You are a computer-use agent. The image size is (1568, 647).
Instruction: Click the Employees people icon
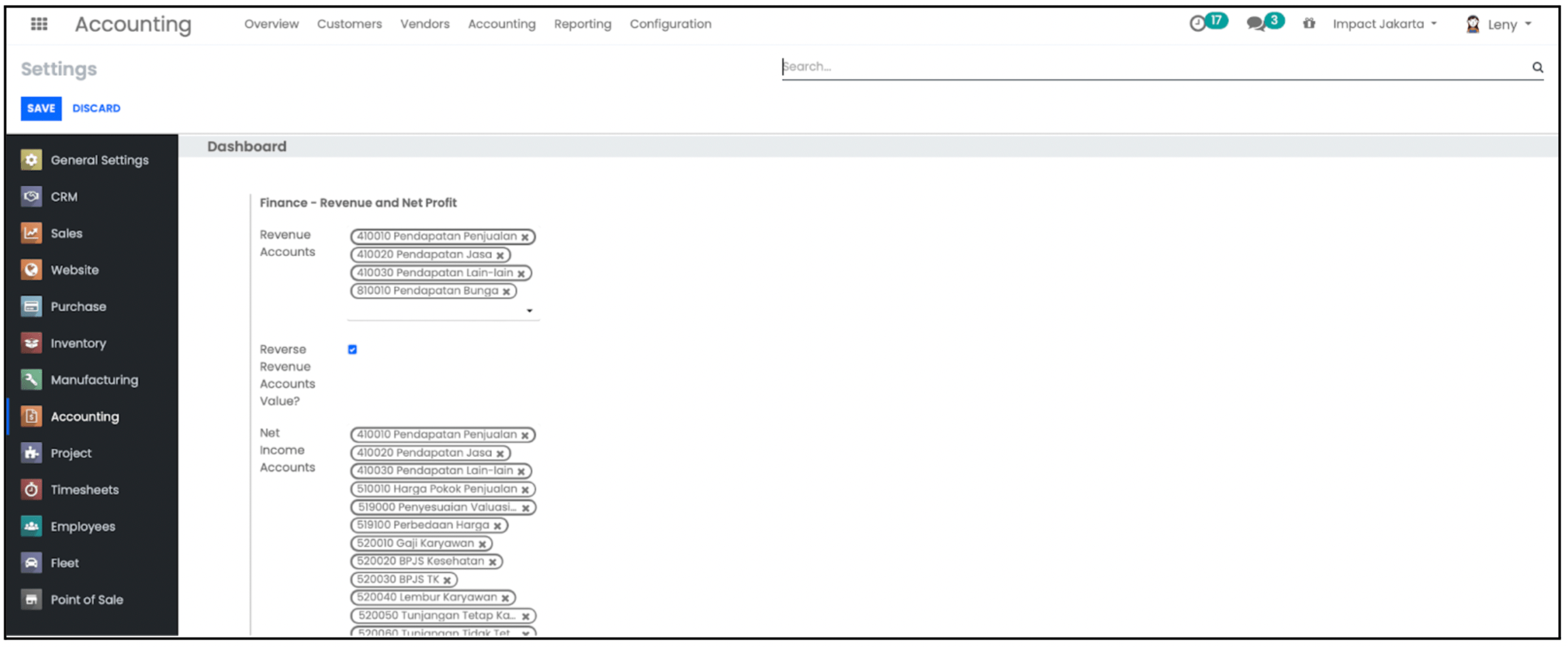(x=31, y=526)
